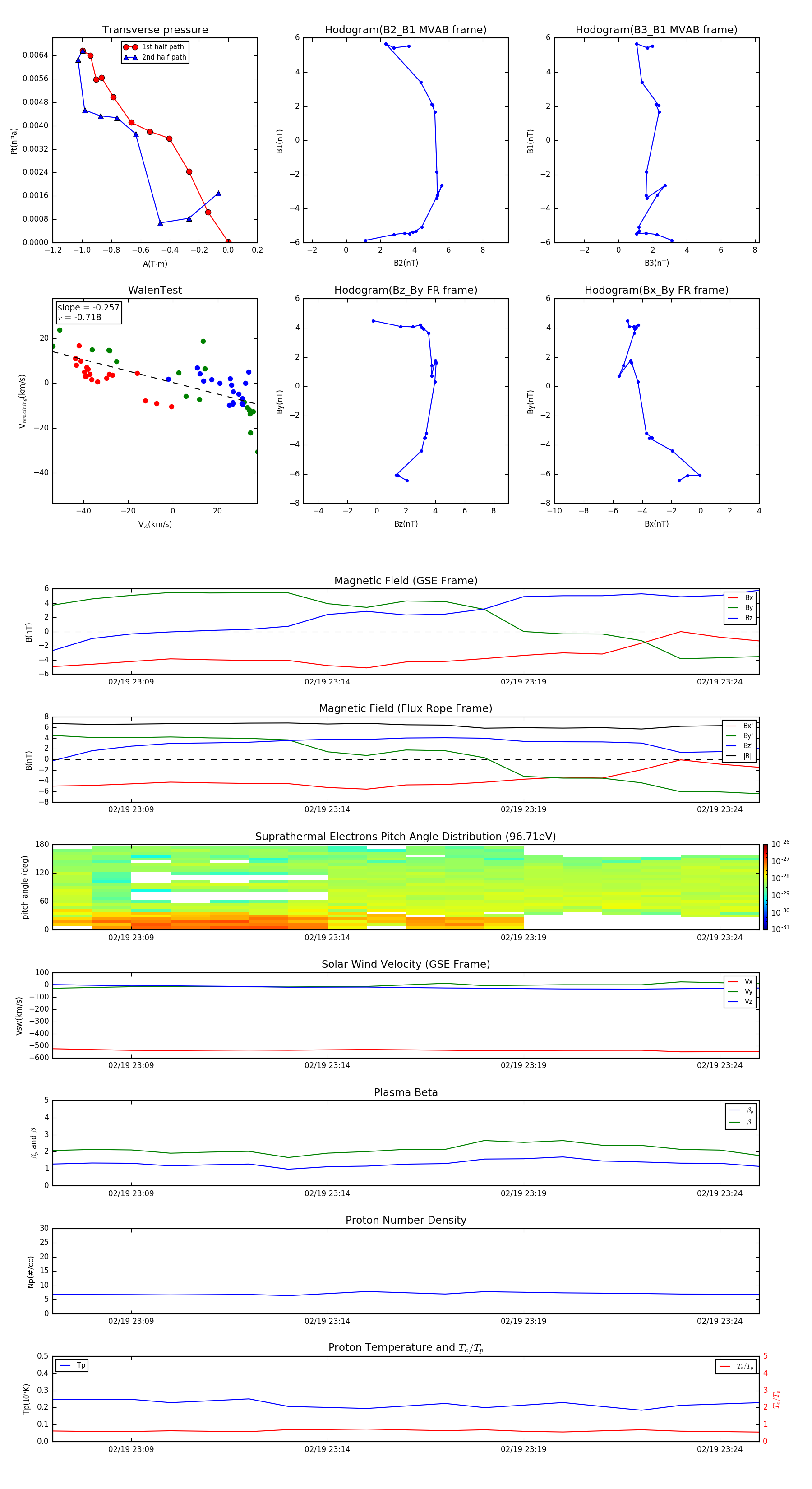Click the "V_A(km/s)" axis label under WalenTest

point(155,524)
